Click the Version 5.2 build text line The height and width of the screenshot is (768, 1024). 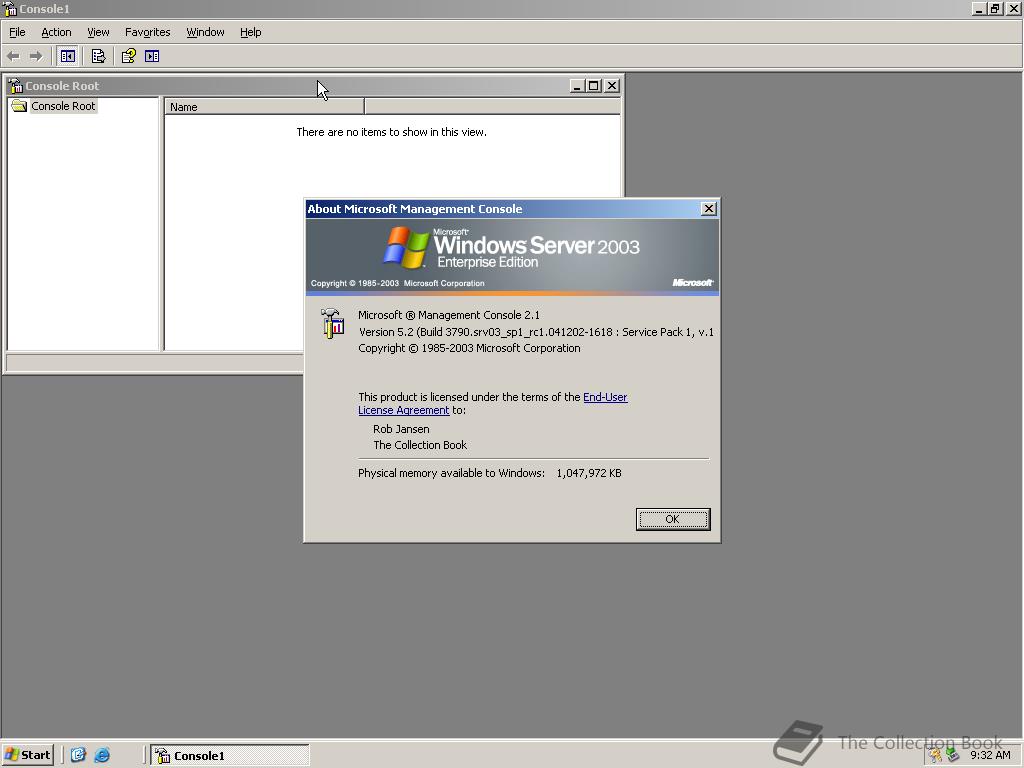pos(536,332)
